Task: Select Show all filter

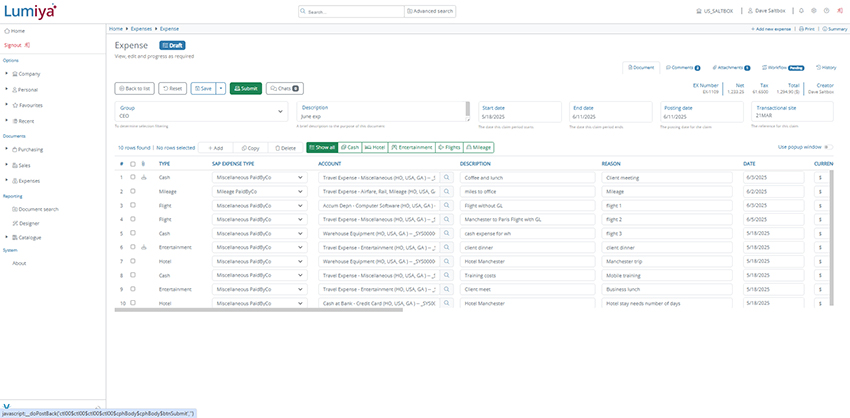Action: 322,147
